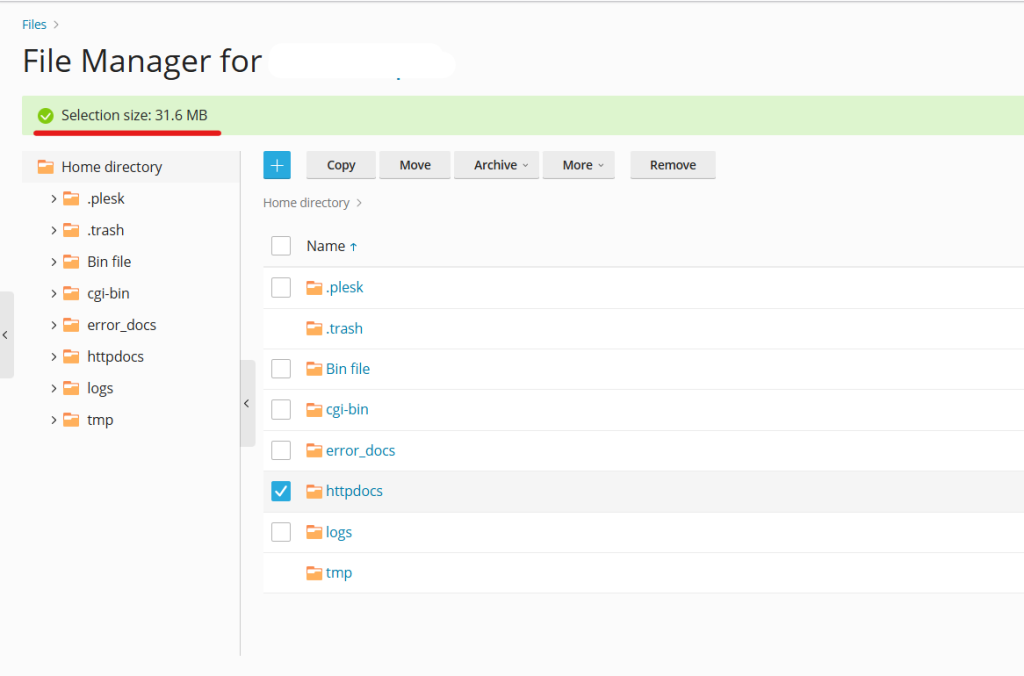
Task: Click the httpdocs folder icon in sidebar tree
Action: click(71, 357)
